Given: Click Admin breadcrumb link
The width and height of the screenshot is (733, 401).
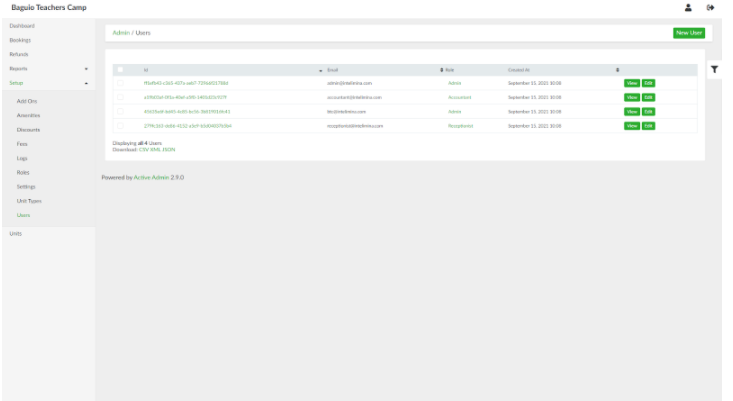Looking at the screenshot, I should click(x=121, y=33).
